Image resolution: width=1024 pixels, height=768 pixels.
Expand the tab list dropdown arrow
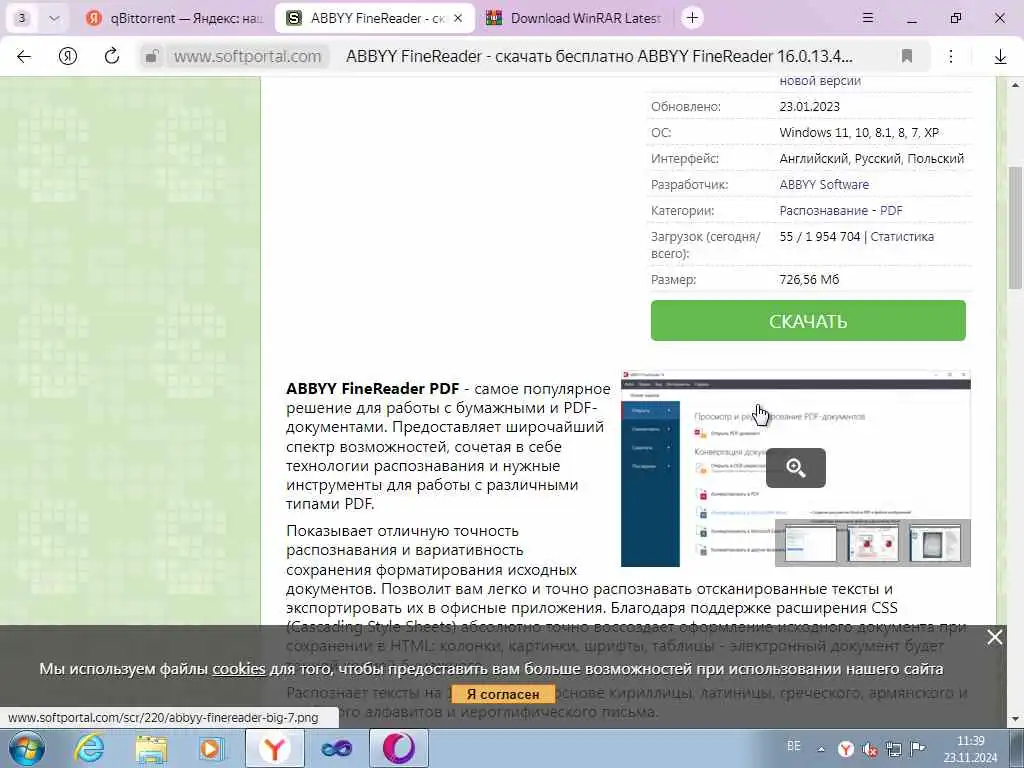click(x=55, y=18)
